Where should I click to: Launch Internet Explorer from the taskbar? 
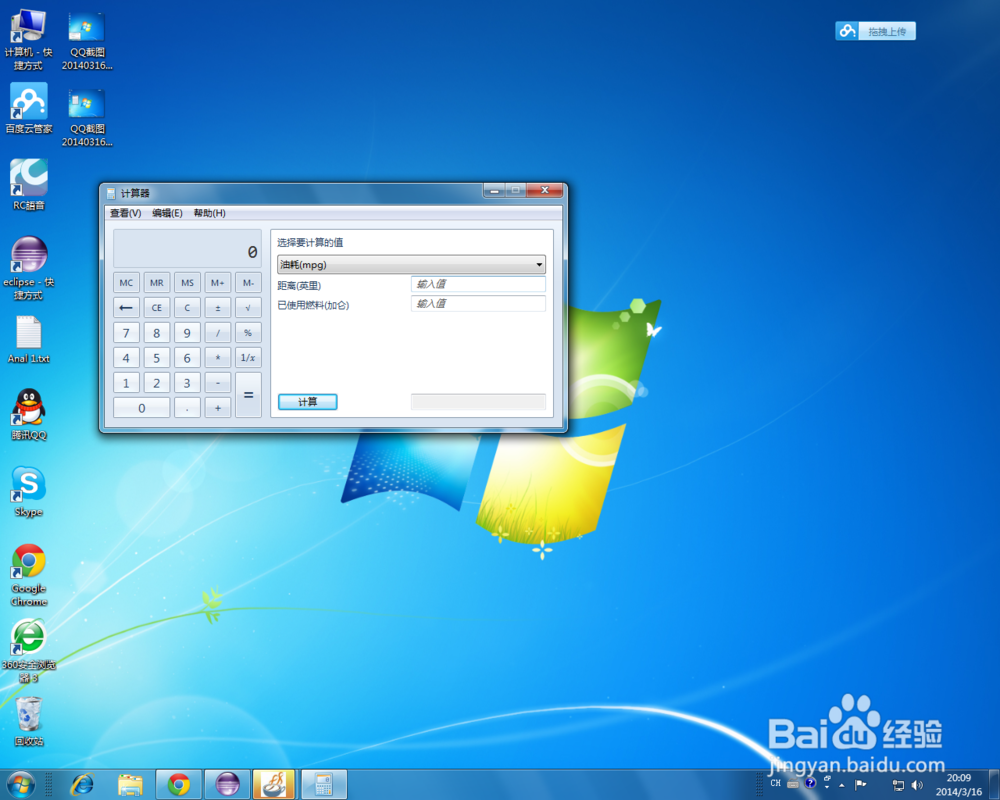coord(82,785)
